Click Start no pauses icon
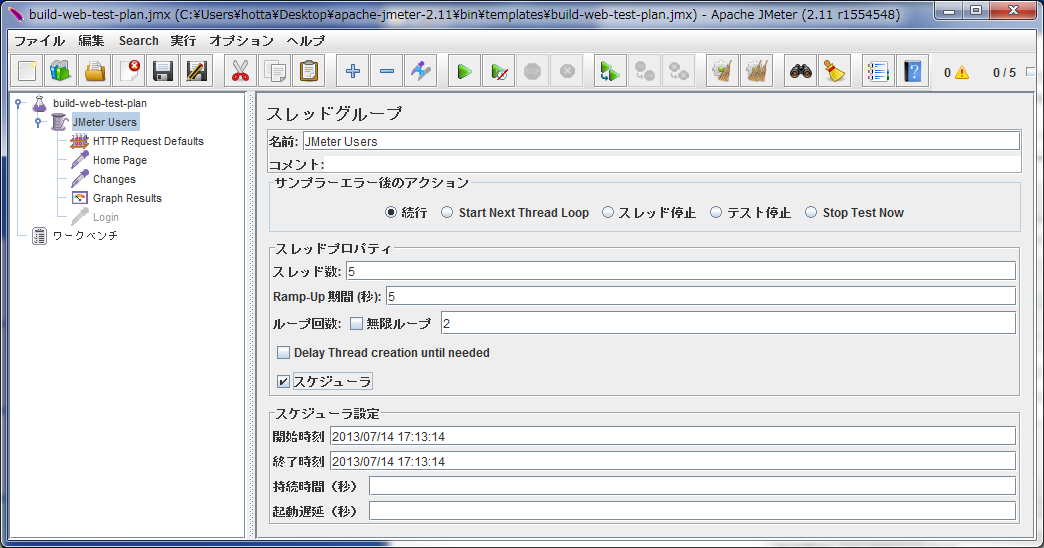This screenshot has width=1044, height=548. pyautogui.click(x=499, y=71)
